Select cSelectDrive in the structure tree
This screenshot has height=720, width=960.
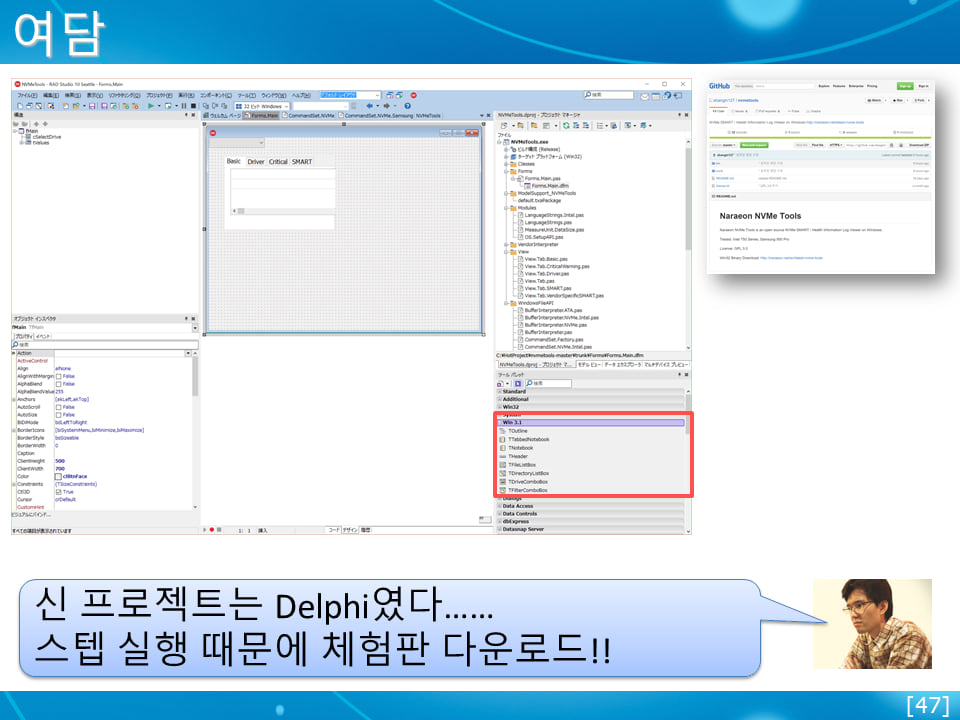[x=43, y=137]
